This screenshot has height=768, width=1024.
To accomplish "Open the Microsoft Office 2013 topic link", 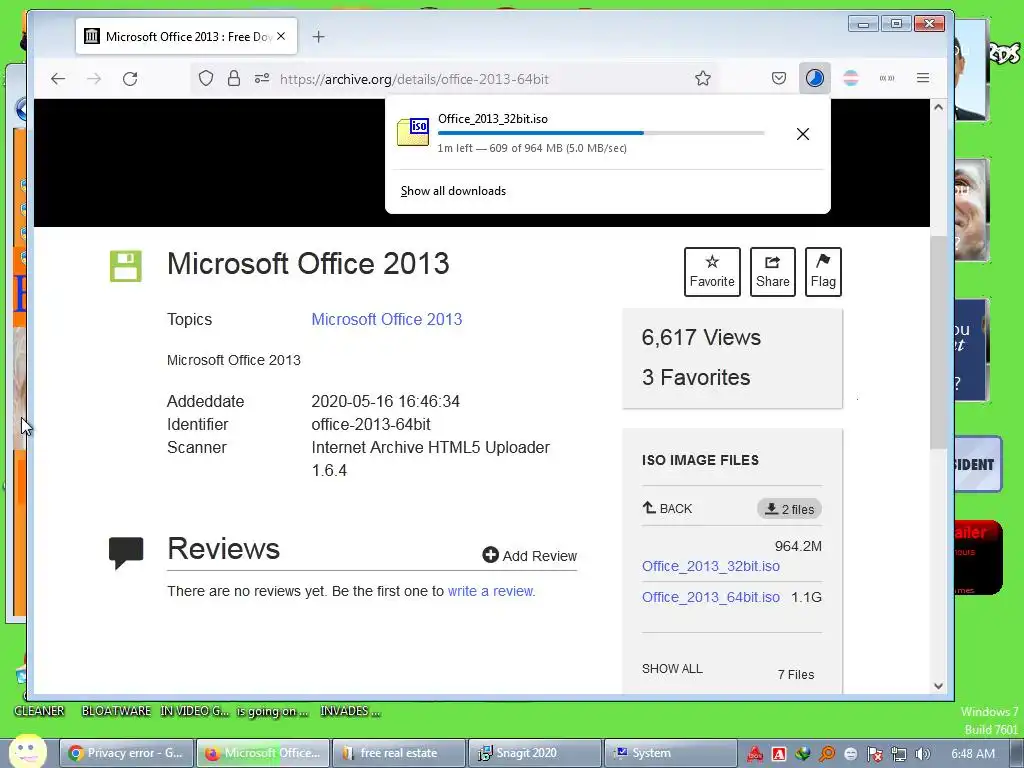I will [x=387, y=319].
